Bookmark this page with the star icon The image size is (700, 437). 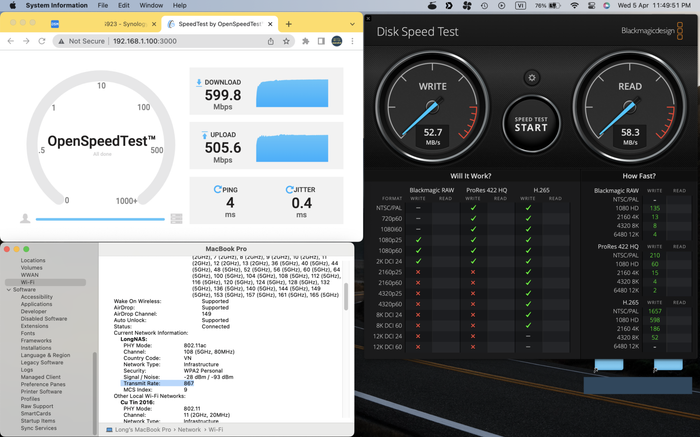286,41
